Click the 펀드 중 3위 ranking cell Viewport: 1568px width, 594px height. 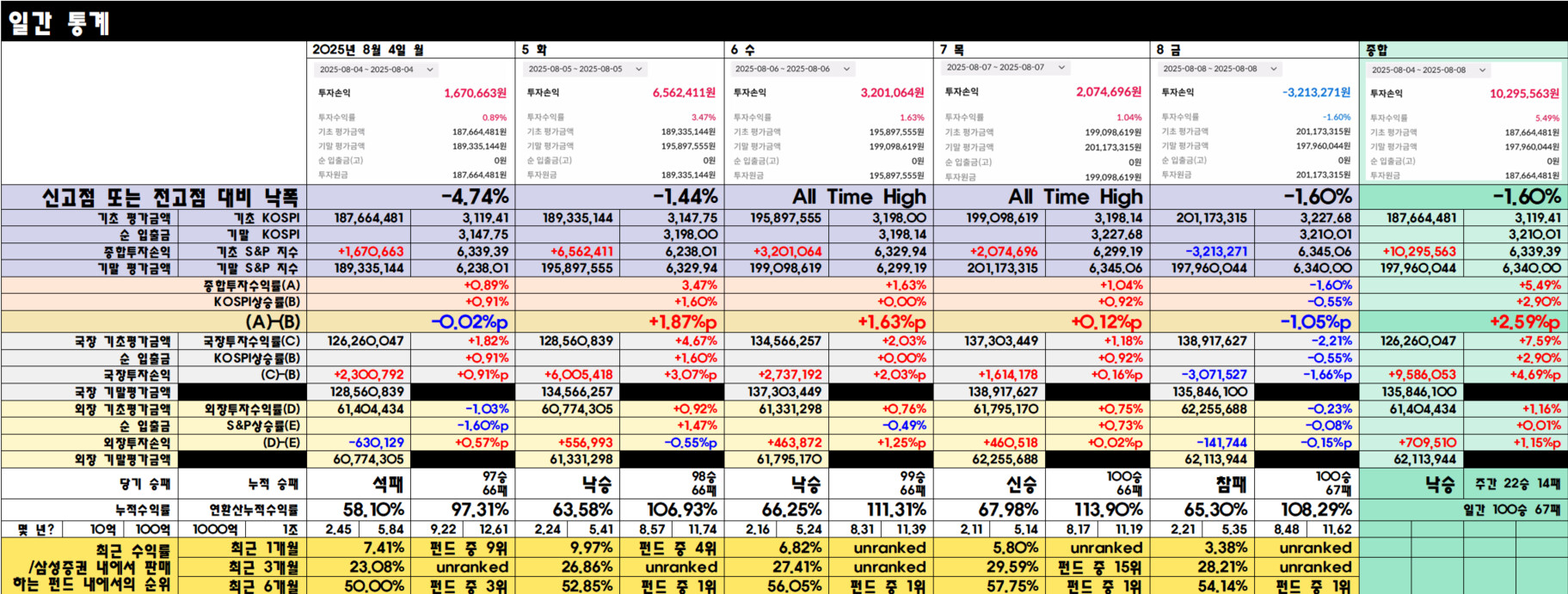coord(469,586)
